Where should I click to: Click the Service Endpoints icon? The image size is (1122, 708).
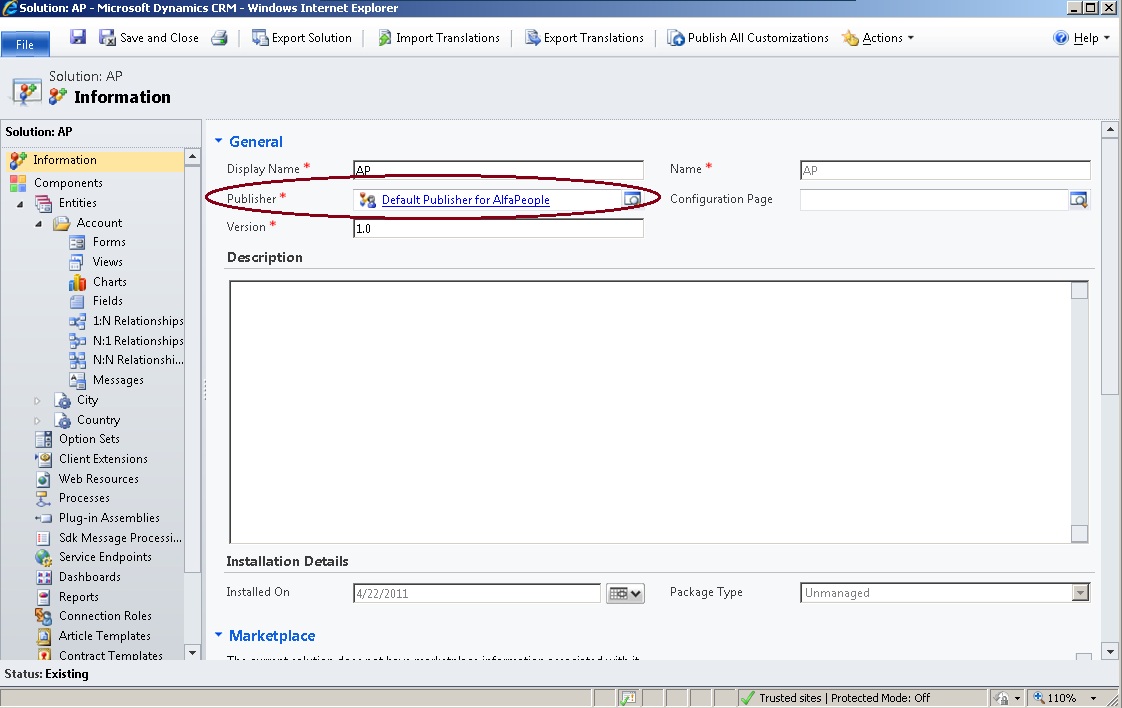[x=44, y=557]
